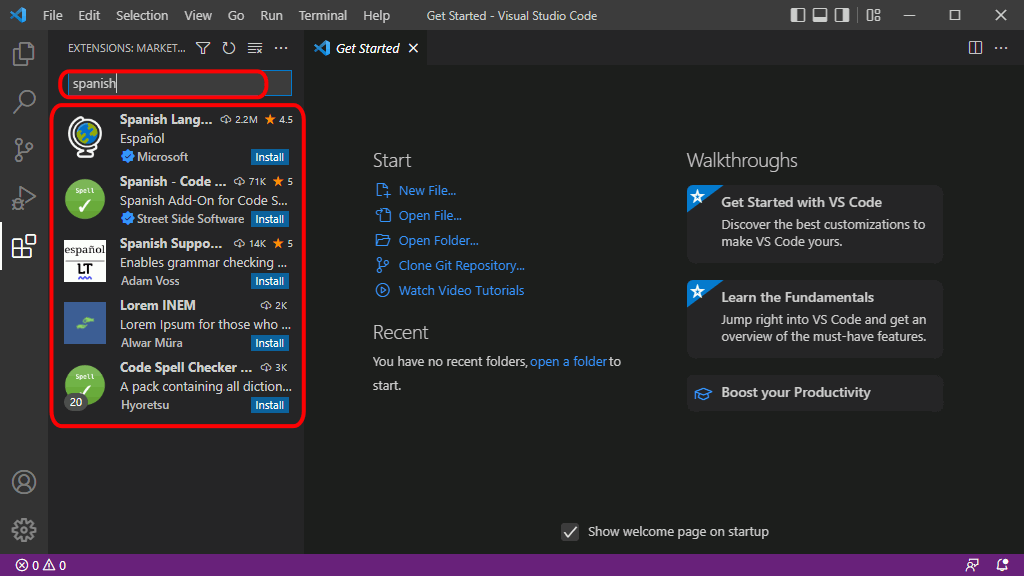Open Learn the Fundamentals walkthrough

pyautogui.click(x=814, y=319)
